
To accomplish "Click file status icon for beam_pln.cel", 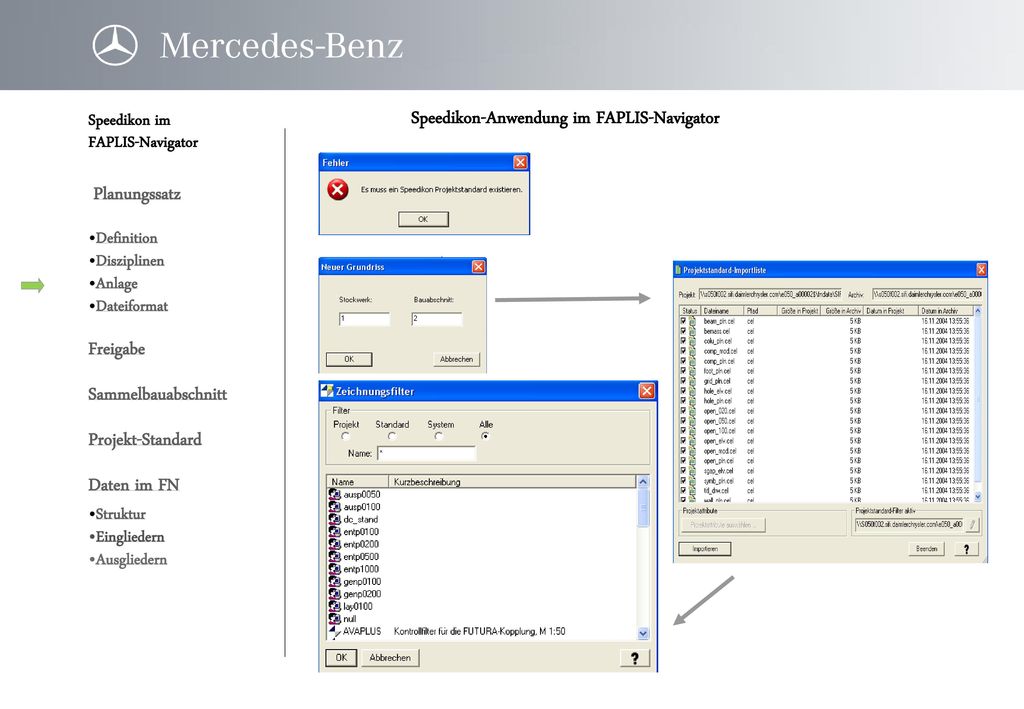I will click(692, 321).
